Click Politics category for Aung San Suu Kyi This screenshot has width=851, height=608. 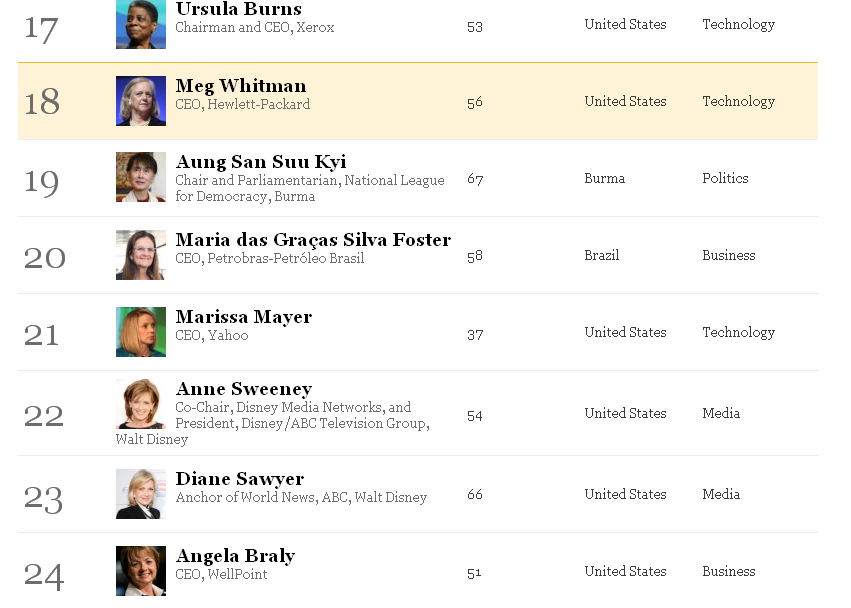(x=725, y=179)
